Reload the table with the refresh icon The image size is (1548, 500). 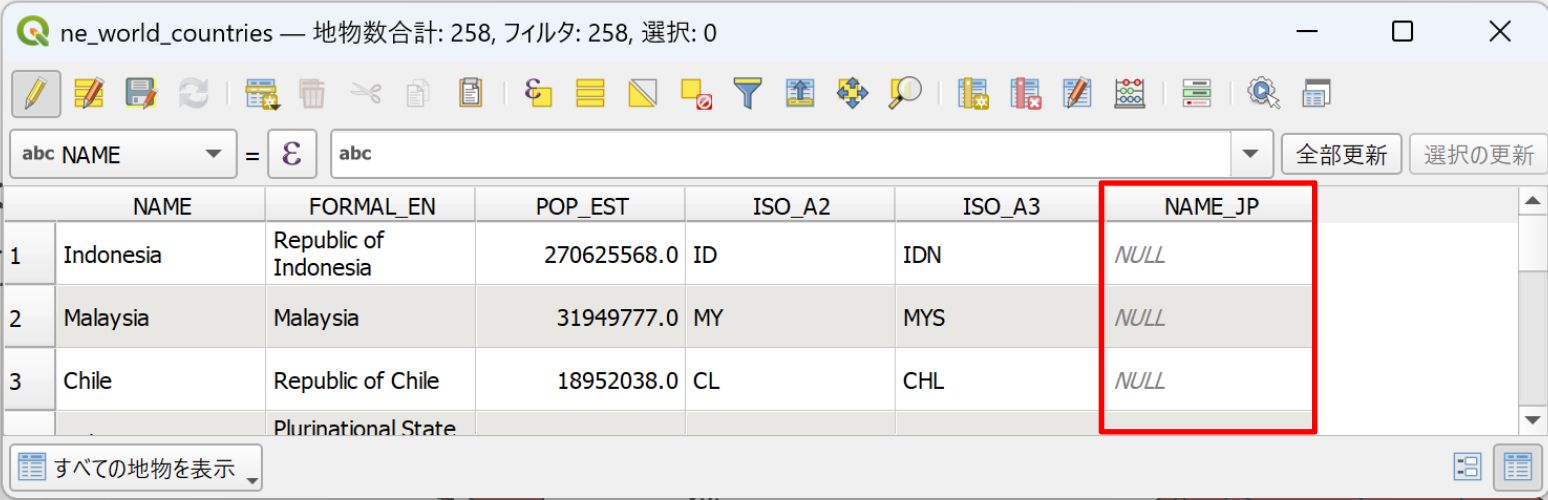click(194, 94)
